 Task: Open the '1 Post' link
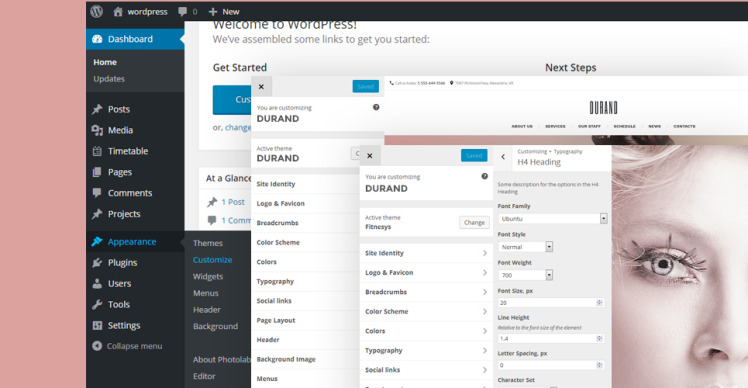coord(233,202)
